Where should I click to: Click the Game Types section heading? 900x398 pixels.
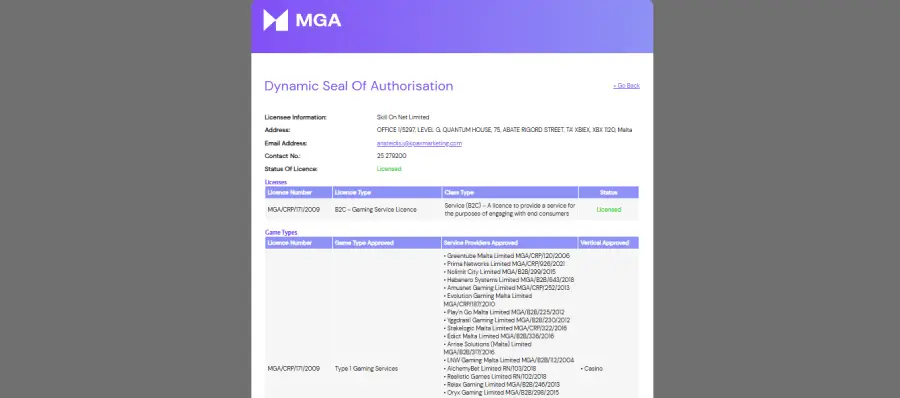281,233
